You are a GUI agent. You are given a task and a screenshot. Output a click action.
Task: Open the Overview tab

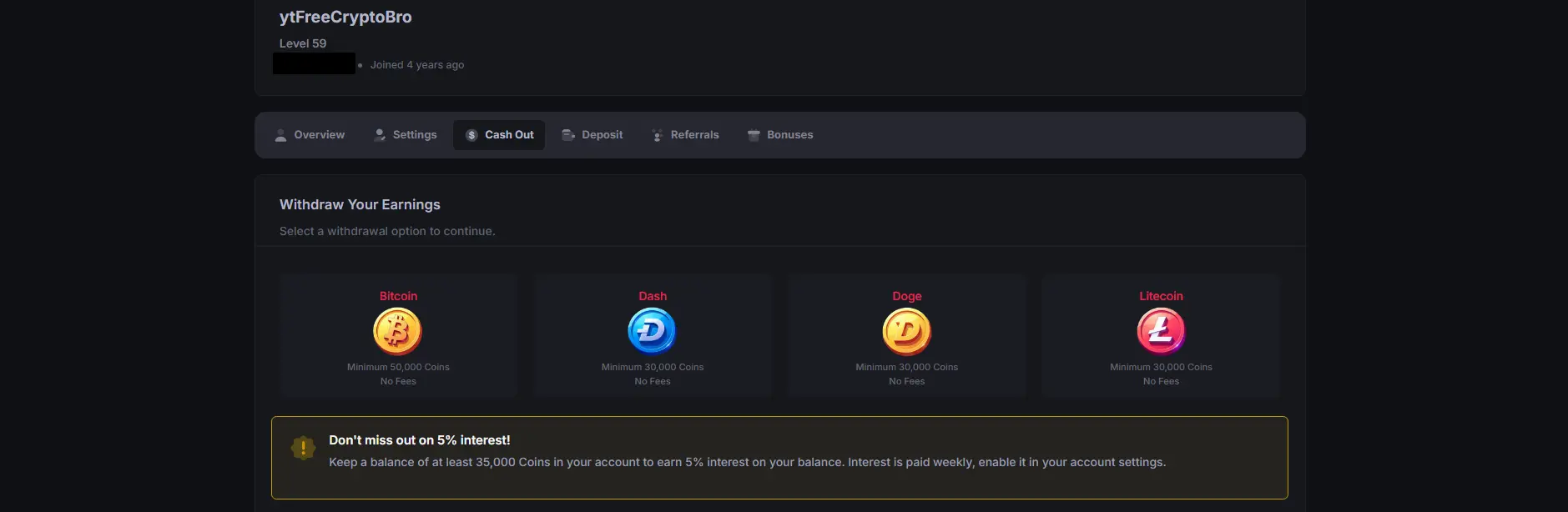click(310, 135)
